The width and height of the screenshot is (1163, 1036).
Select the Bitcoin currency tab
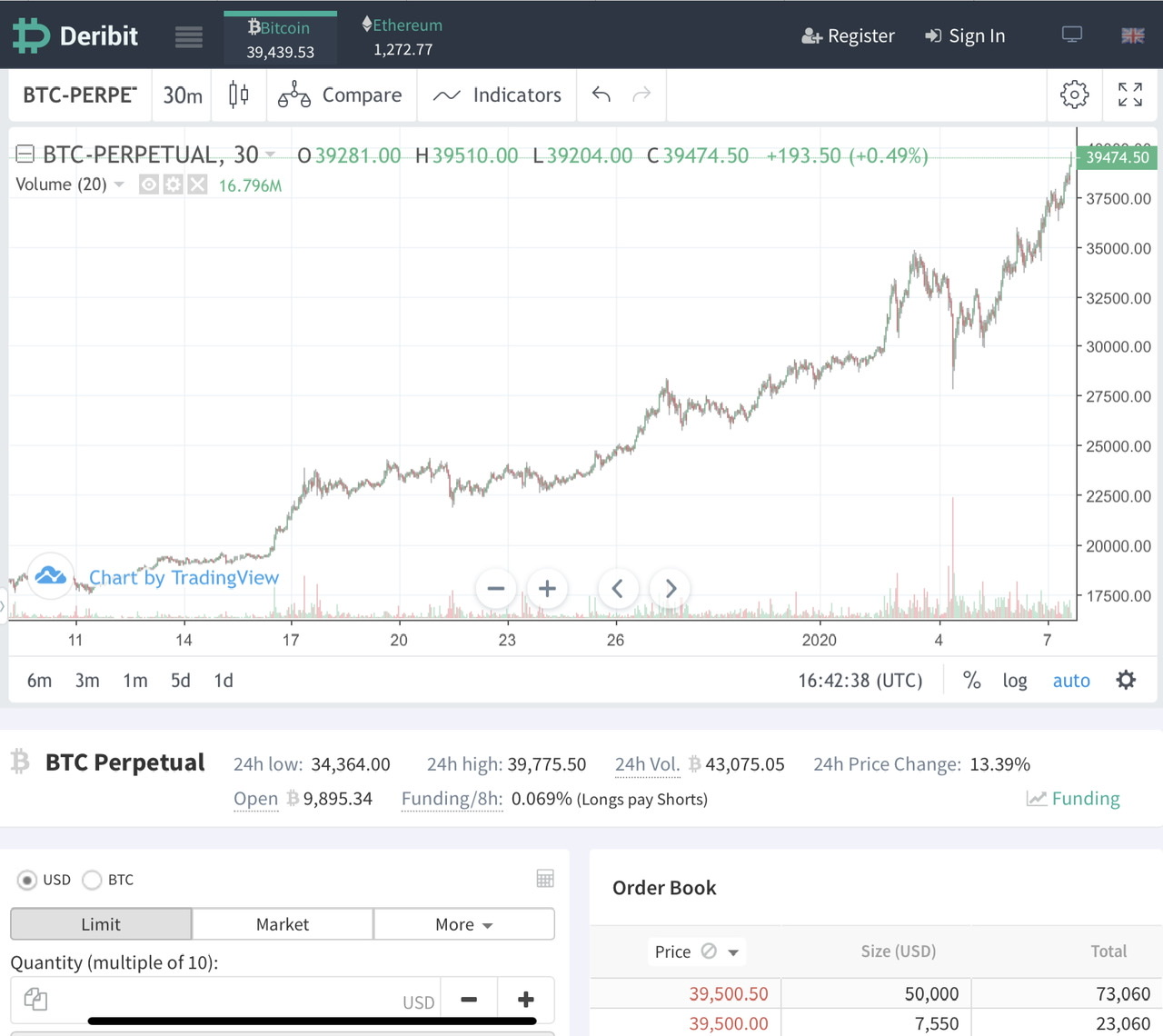coord(280,39)
